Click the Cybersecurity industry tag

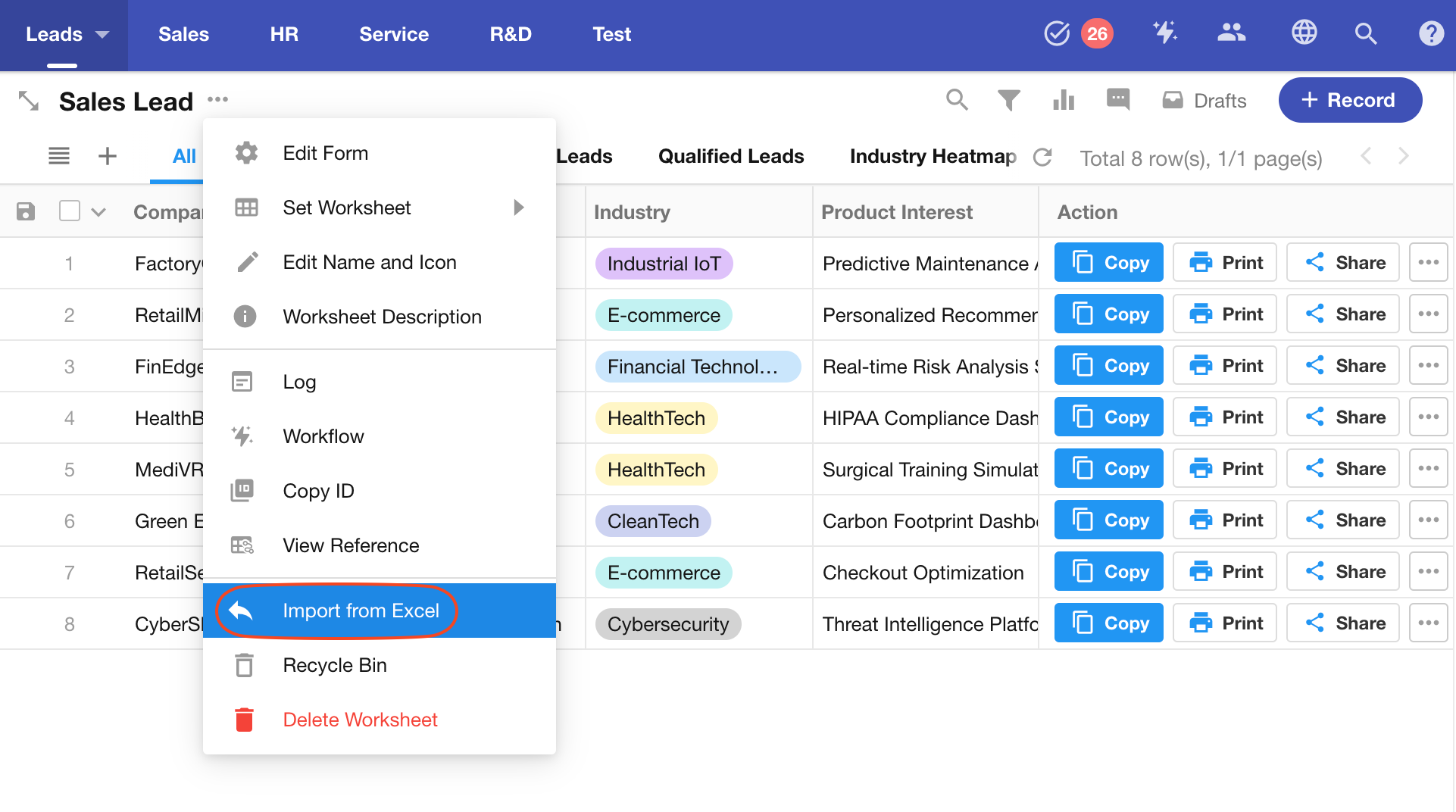[x=667, y=624]
